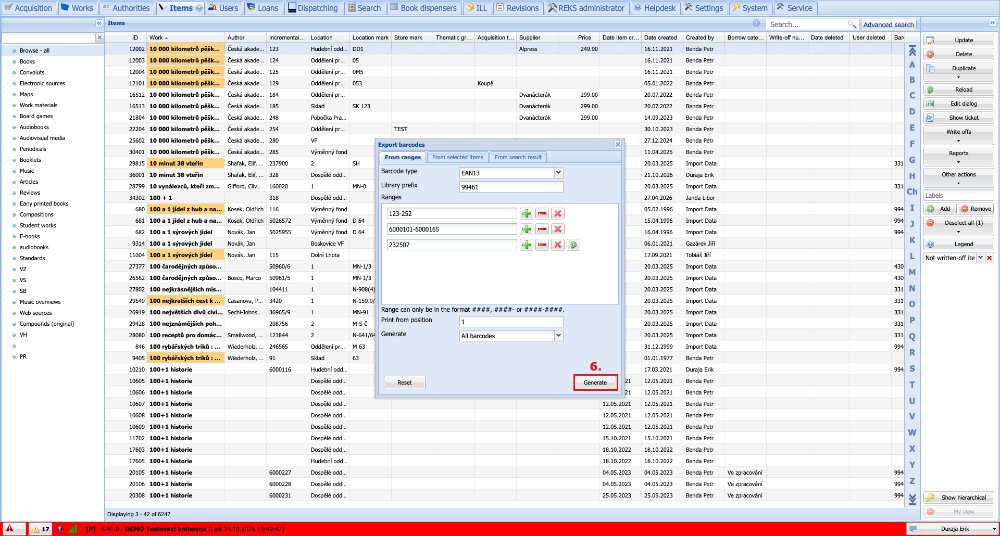Click the close icon on the Items tab
This screenshot has width=1000, height=536.
(200, 8)
